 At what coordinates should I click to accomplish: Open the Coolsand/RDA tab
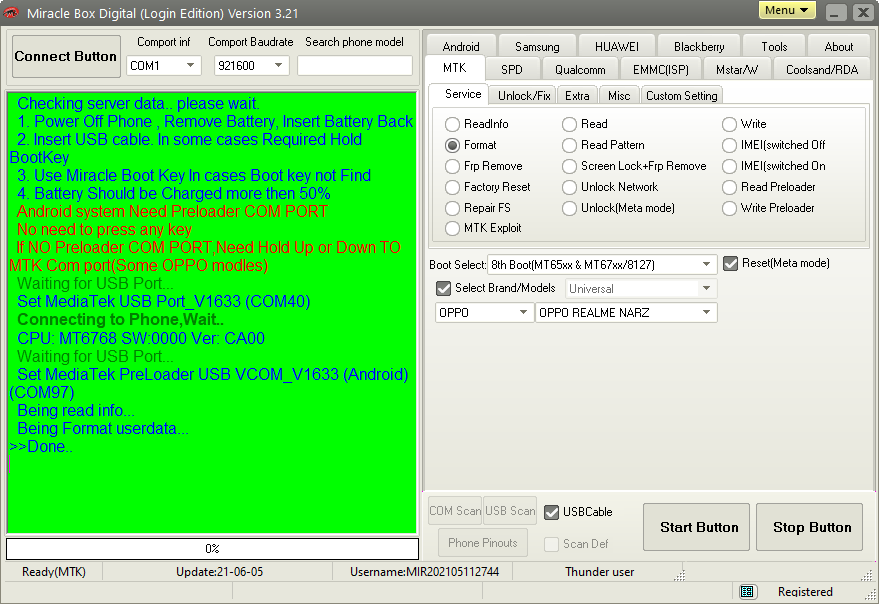[821, 70]
